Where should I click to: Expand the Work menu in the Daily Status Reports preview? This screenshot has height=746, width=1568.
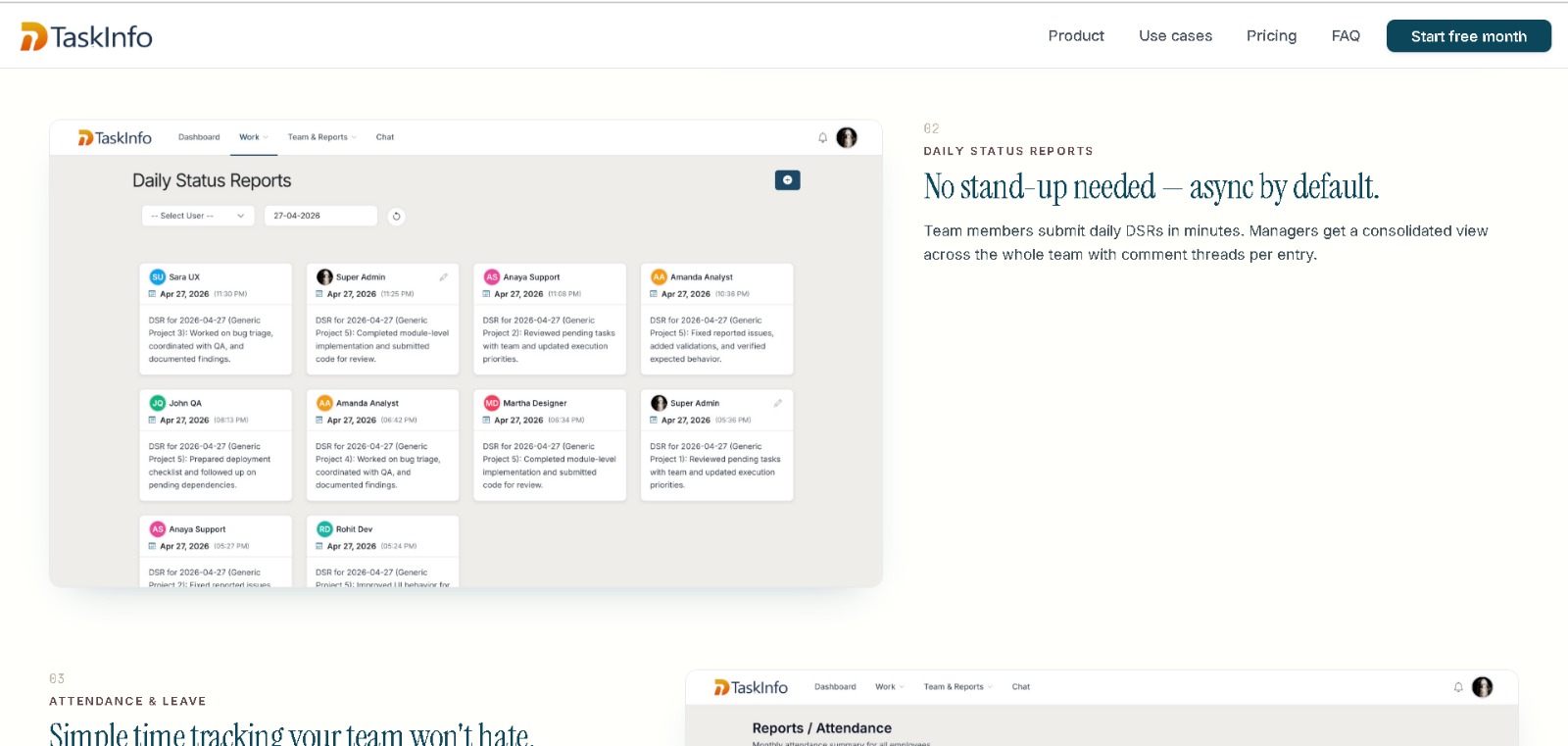tap(254, 137)
